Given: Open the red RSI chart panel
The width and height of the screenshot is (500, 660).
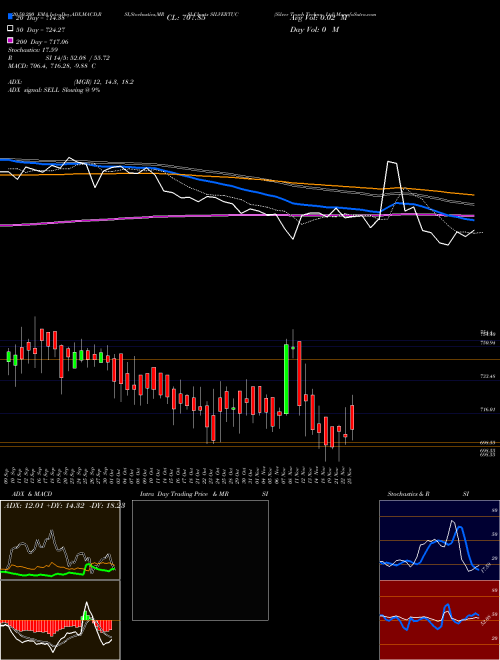Looking at the screenshot, I should tap(439, 620).
